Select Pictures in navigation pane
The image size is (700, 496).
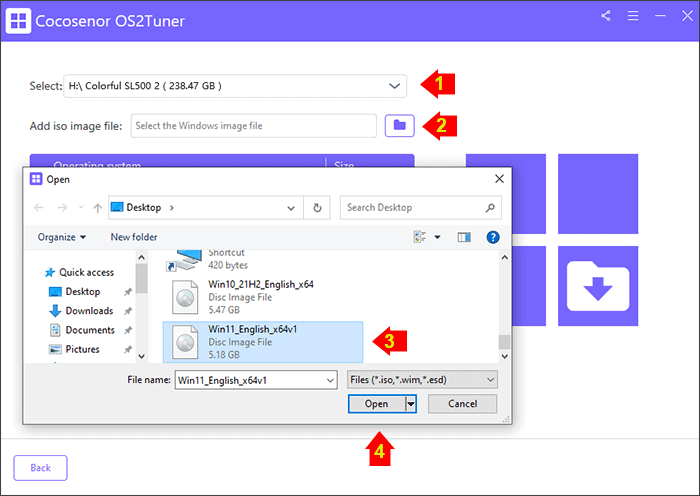click(74, 349)
